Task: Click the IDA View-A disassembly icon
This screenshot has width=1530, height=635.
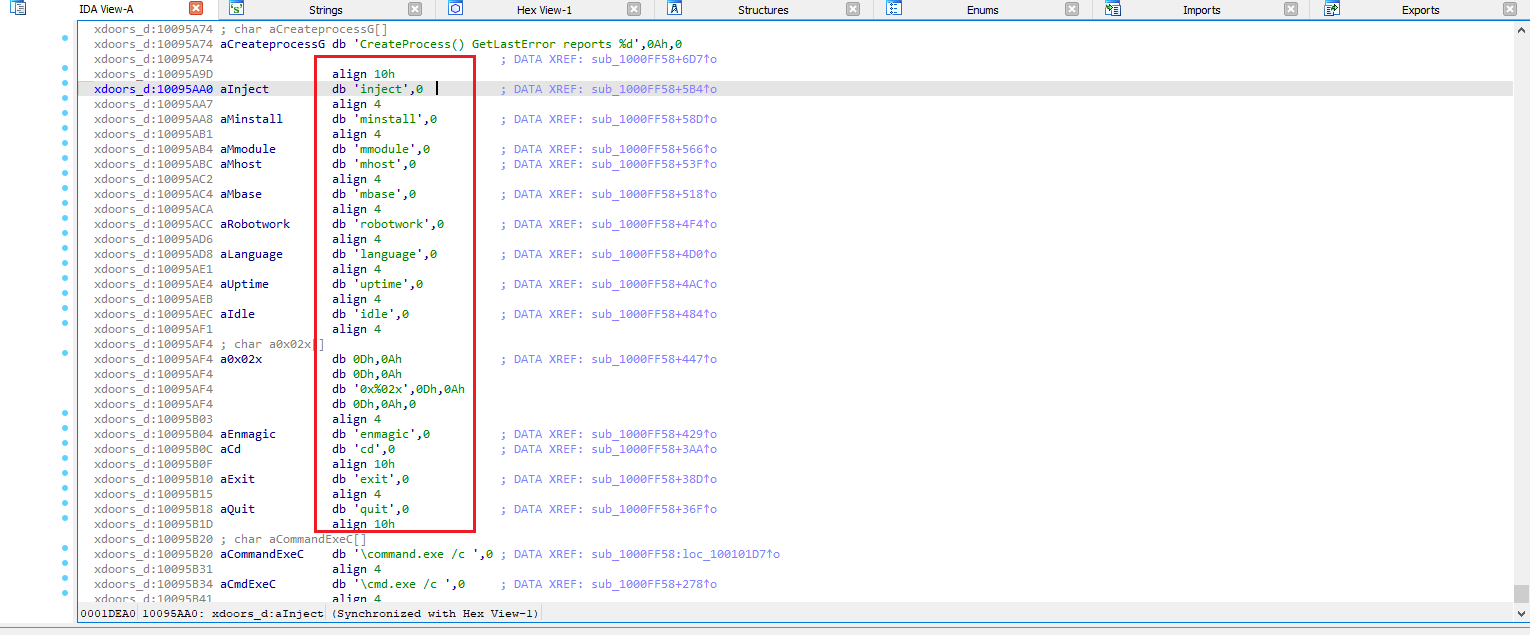Action: coord(18,9)
